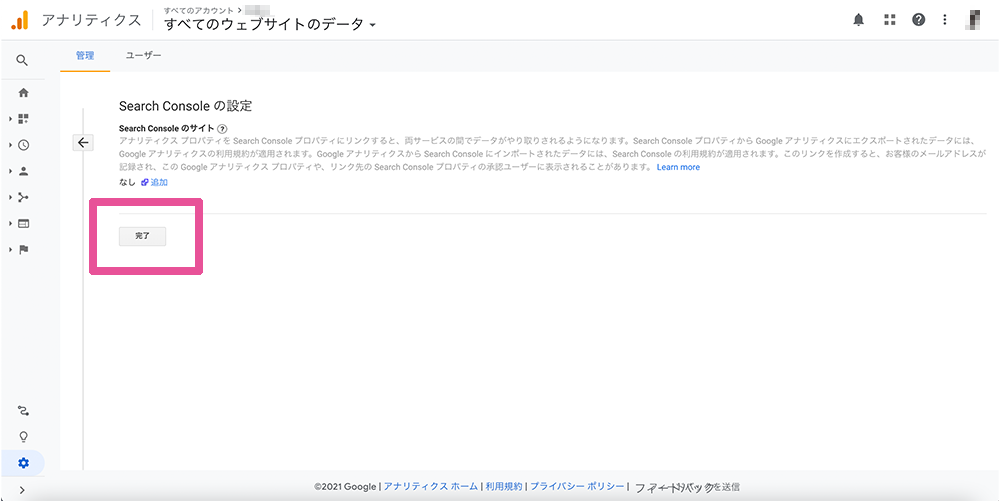Expand sidebar with bottom chevron
The image size is (1000, 501).
point(23,490)
